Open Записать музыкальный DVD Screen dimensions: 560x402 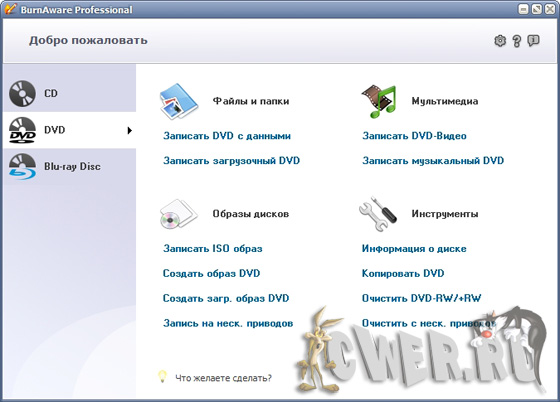pos(433,161)
